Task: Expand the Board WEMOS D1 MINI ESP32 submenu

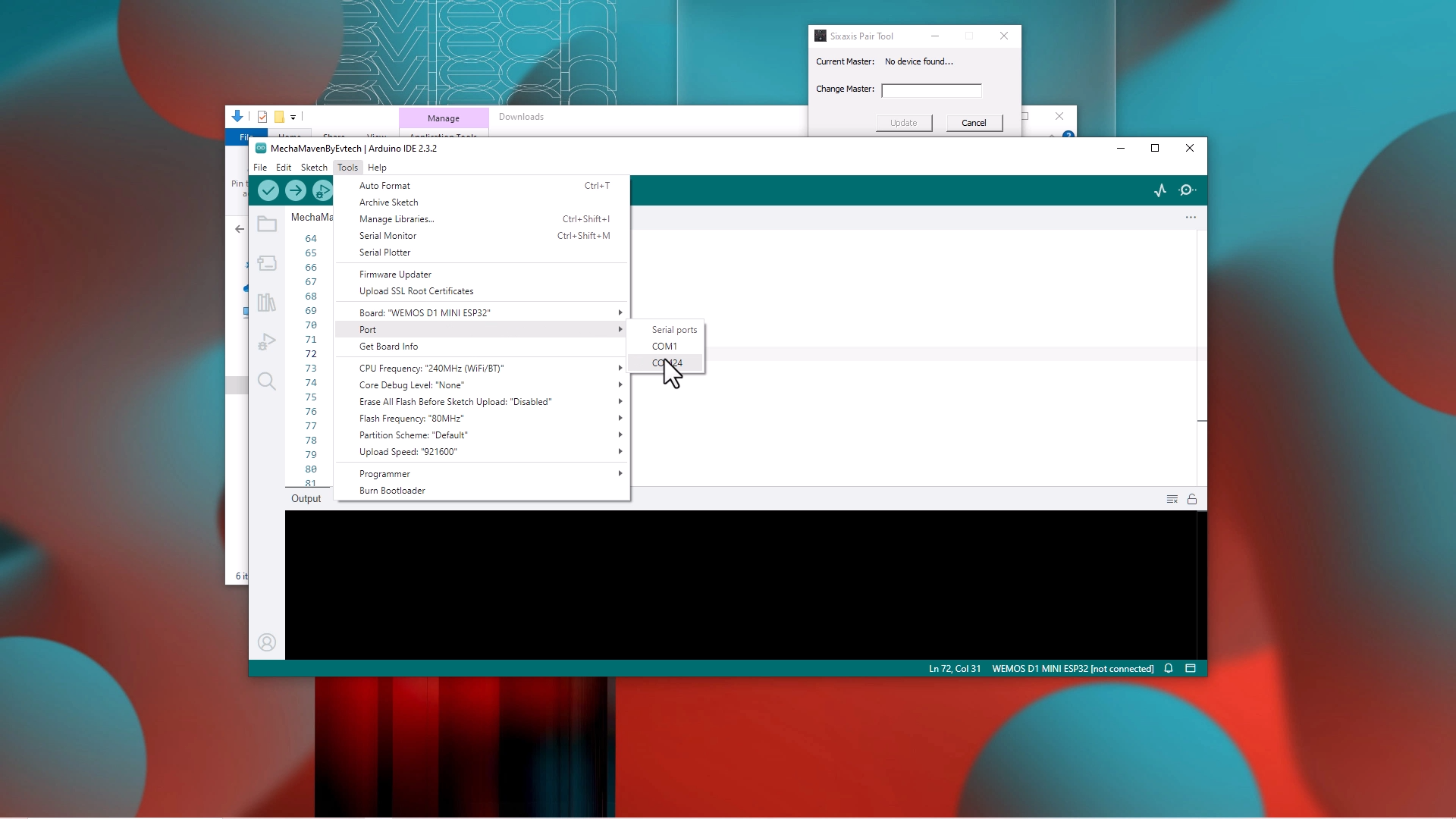Action: click(x=482, y=313)
